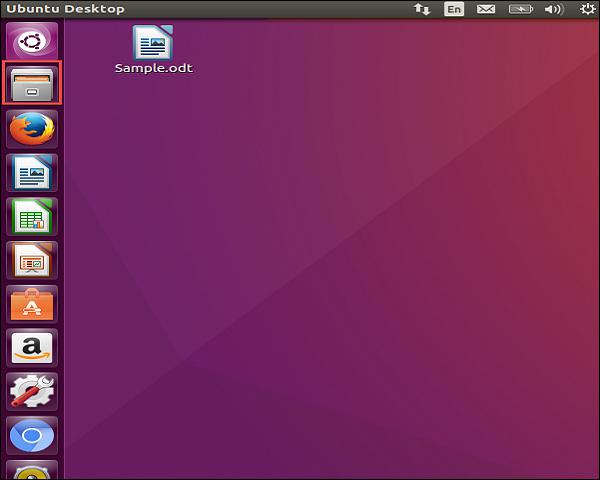Screen dimensions: 600x480
Task: Launch LibreOffice Calc spreadsheet
Action: tap(32, 216)
